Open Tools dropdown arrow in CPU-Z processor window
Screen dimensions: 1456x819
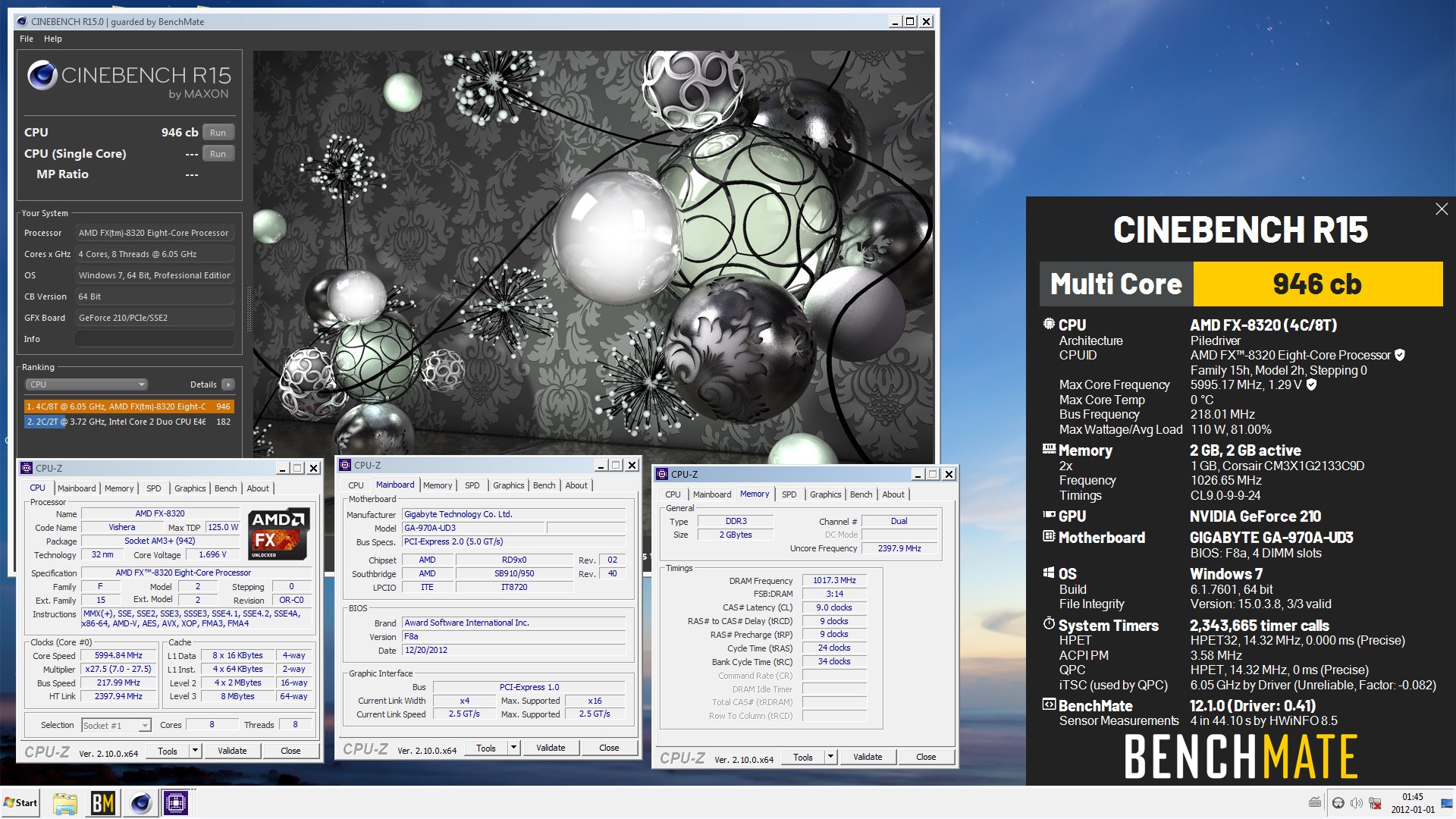(195, 751)
